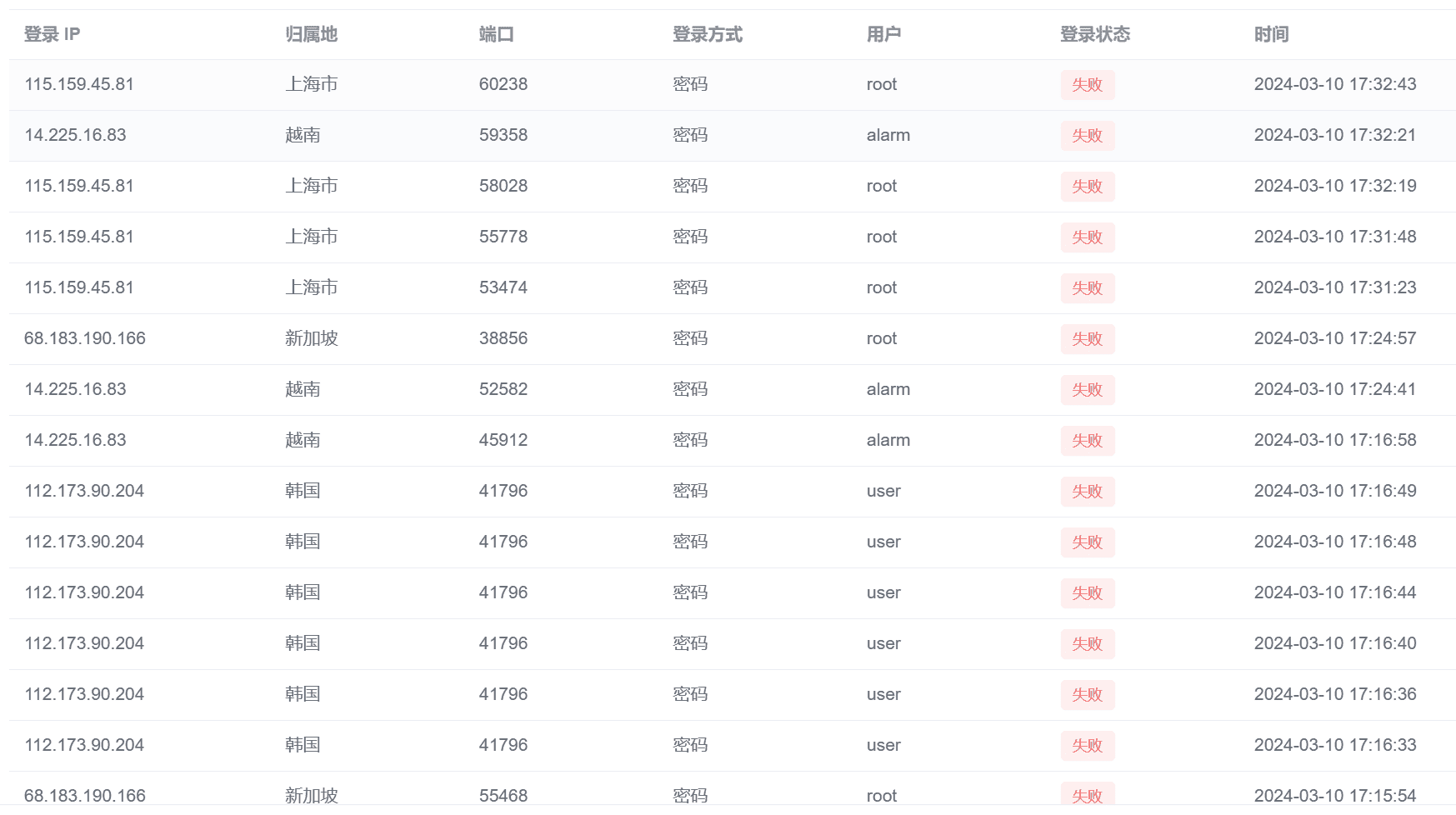Select IP address 14.225.16.83 on the second row
This screenshot has height=815, width=1456.
pos(75,135)
